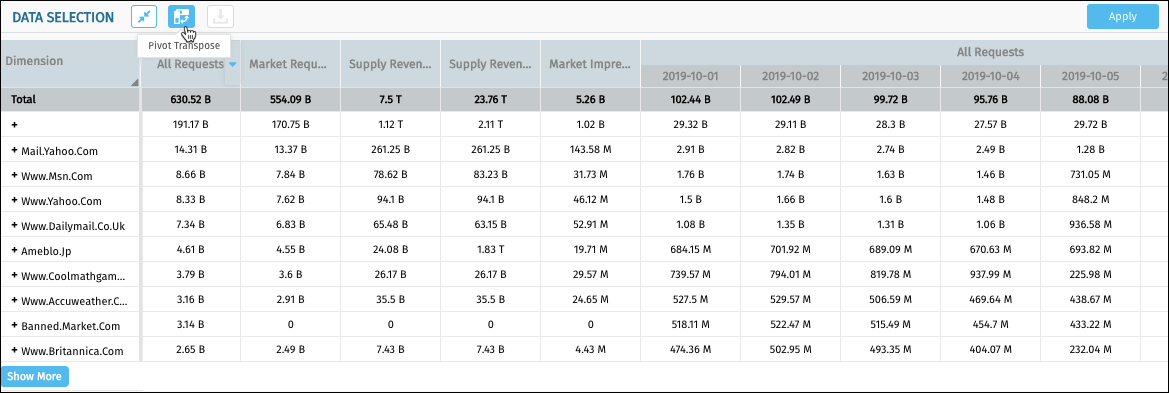The width and height of the screenshot is (1169, 393).
Task: Expand the unnamed first dimension row
Action: point(14,124)
